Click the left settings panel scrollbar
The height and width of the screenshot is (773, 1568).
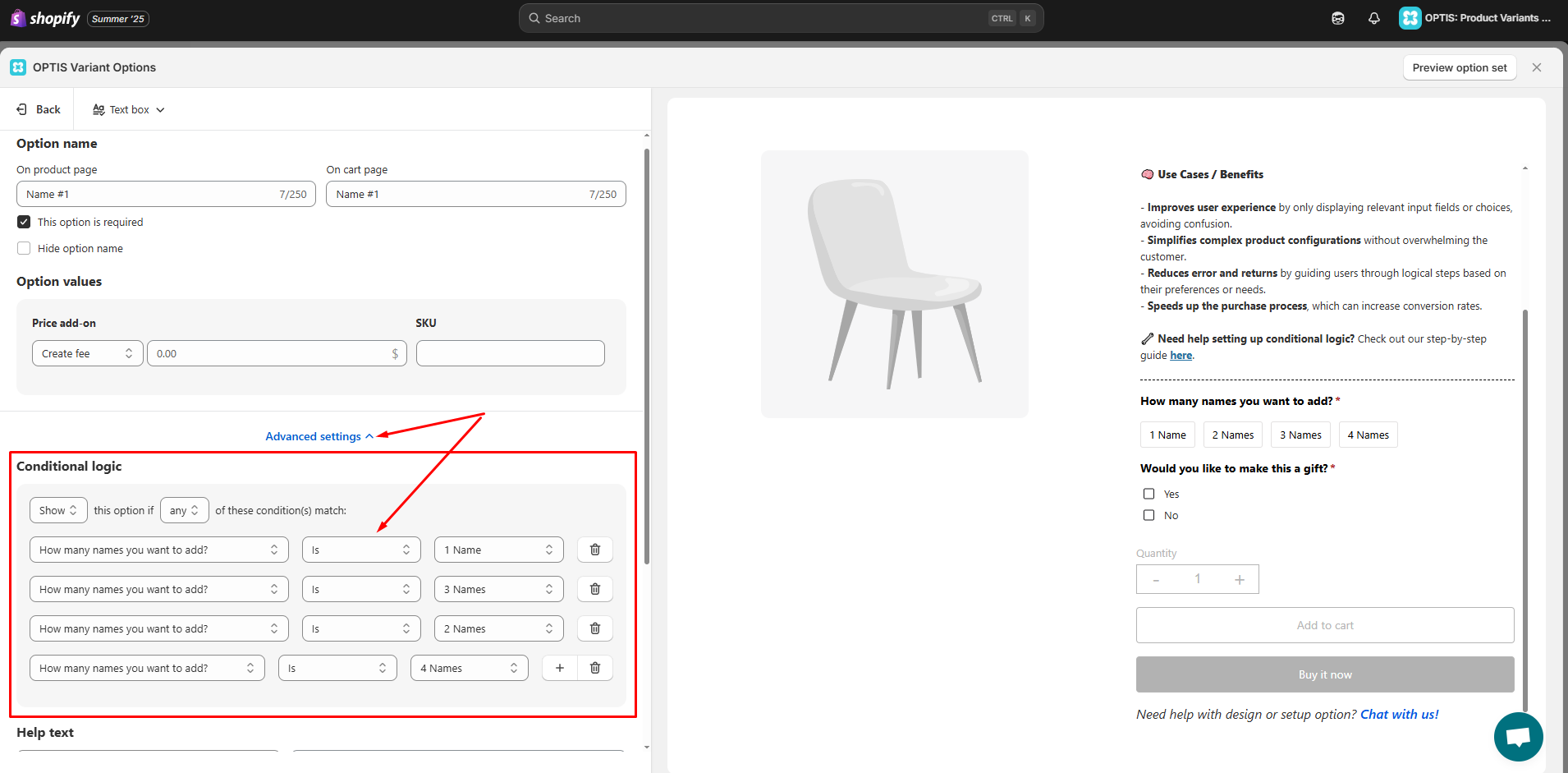click(x=647, y=357)
